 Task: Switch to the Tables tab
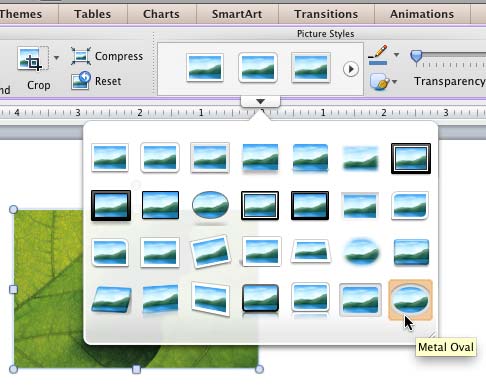pyautogui.click(x=93, y=14)
